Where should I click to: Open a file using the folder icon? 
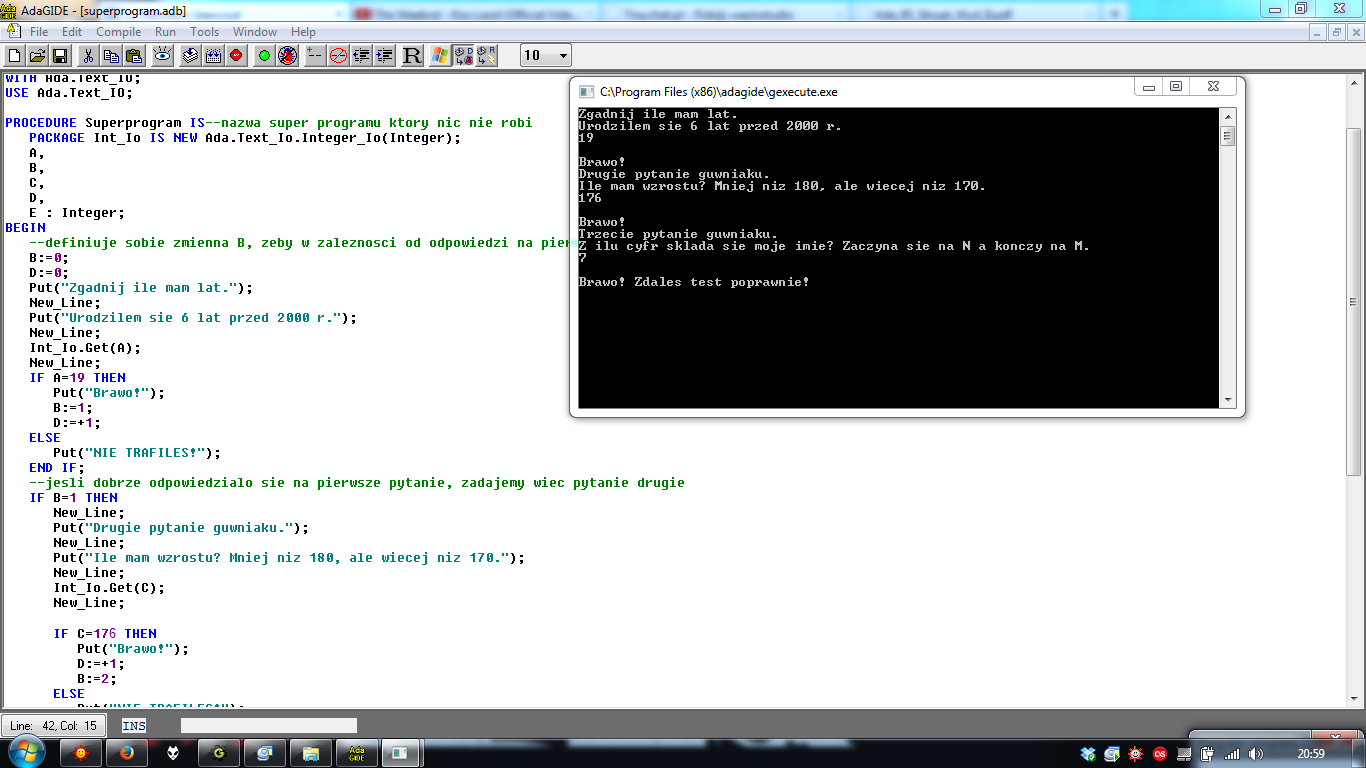[x=37, y=56]
